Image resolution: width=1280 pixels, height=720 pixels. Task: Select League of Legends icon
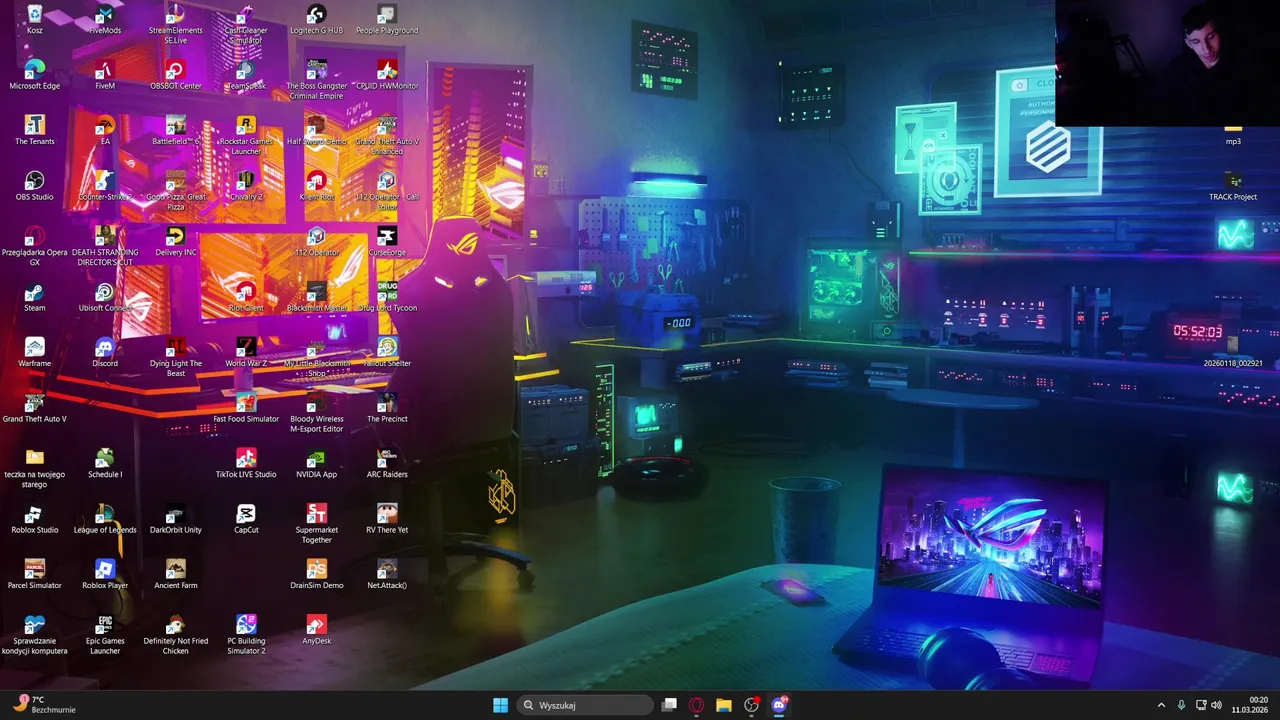point(105,518)
